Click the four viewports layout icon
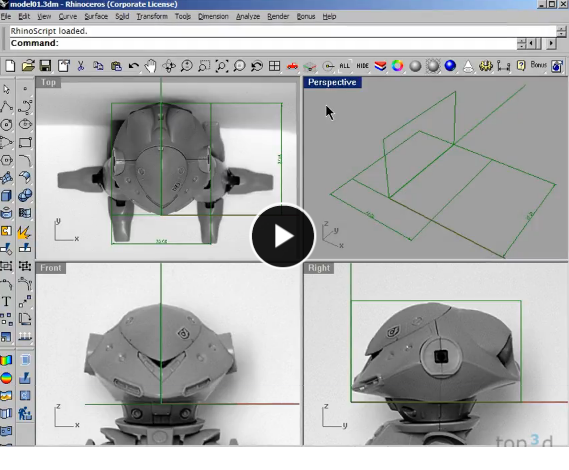Screen dimensions: 569x470 (x=274, y=66)
